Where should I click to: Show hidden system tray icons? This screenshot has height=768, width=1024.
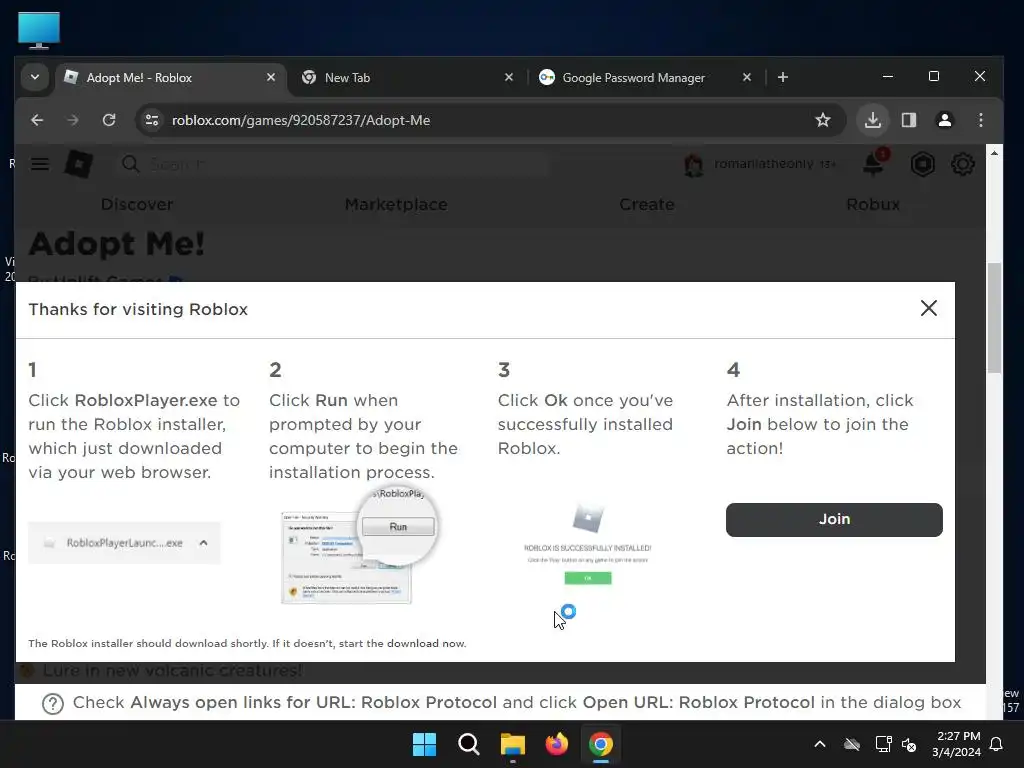click(820, 744)
